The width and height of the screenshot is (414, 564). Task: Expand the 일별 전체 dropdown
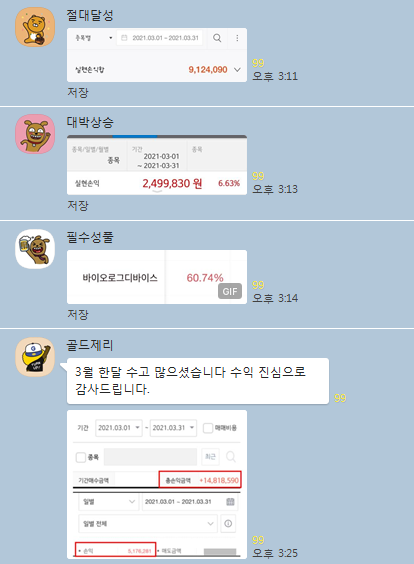click(x=148, y=523)
